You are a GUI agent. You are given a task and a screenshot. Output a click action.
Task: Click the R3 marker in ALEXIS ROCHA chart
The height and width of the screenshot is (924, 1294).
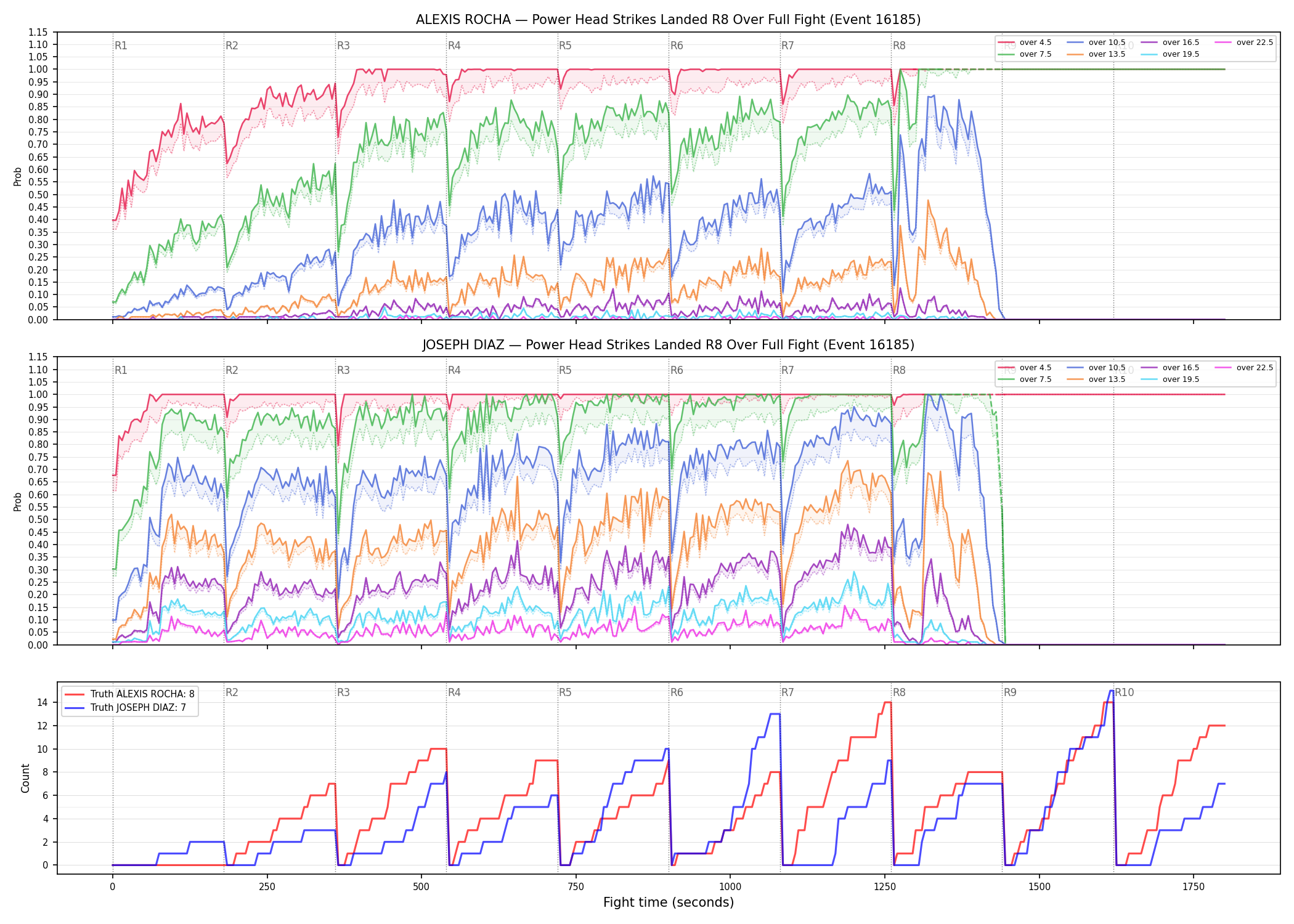click(343, 46)
